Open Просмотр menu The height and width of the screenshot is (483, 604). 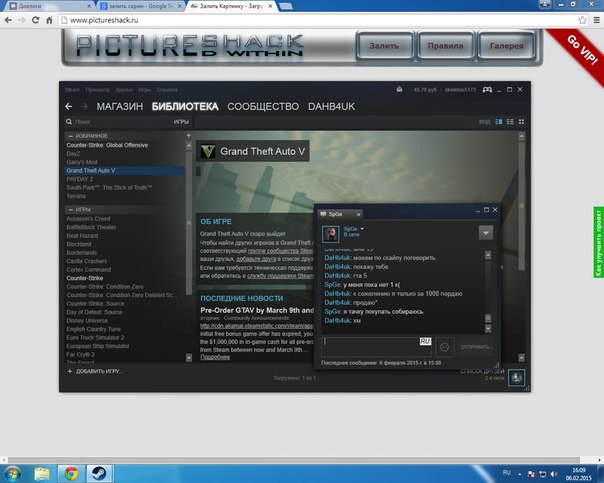pos(97,90)
